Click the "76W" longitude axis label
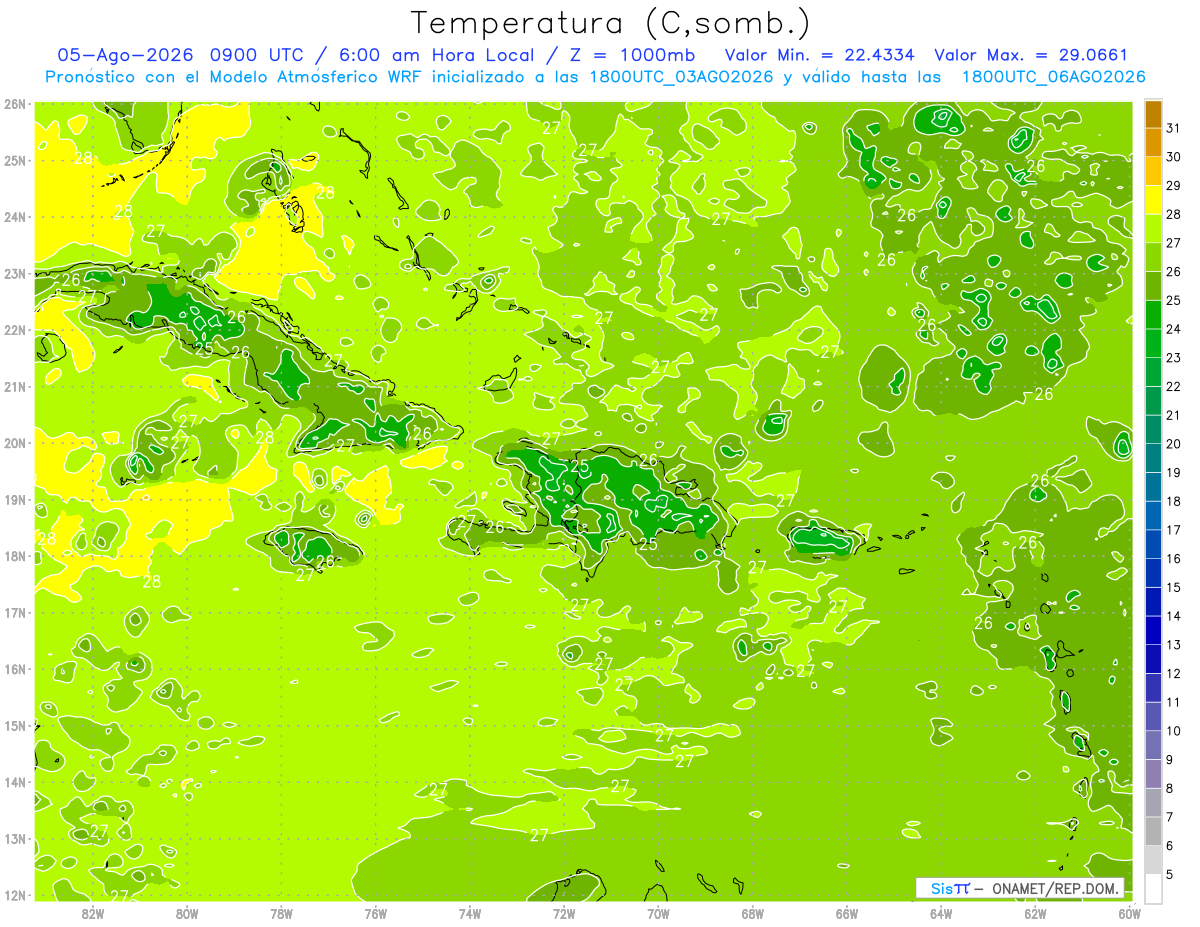This screenshot has width=1200, height=927. (376, 913)
